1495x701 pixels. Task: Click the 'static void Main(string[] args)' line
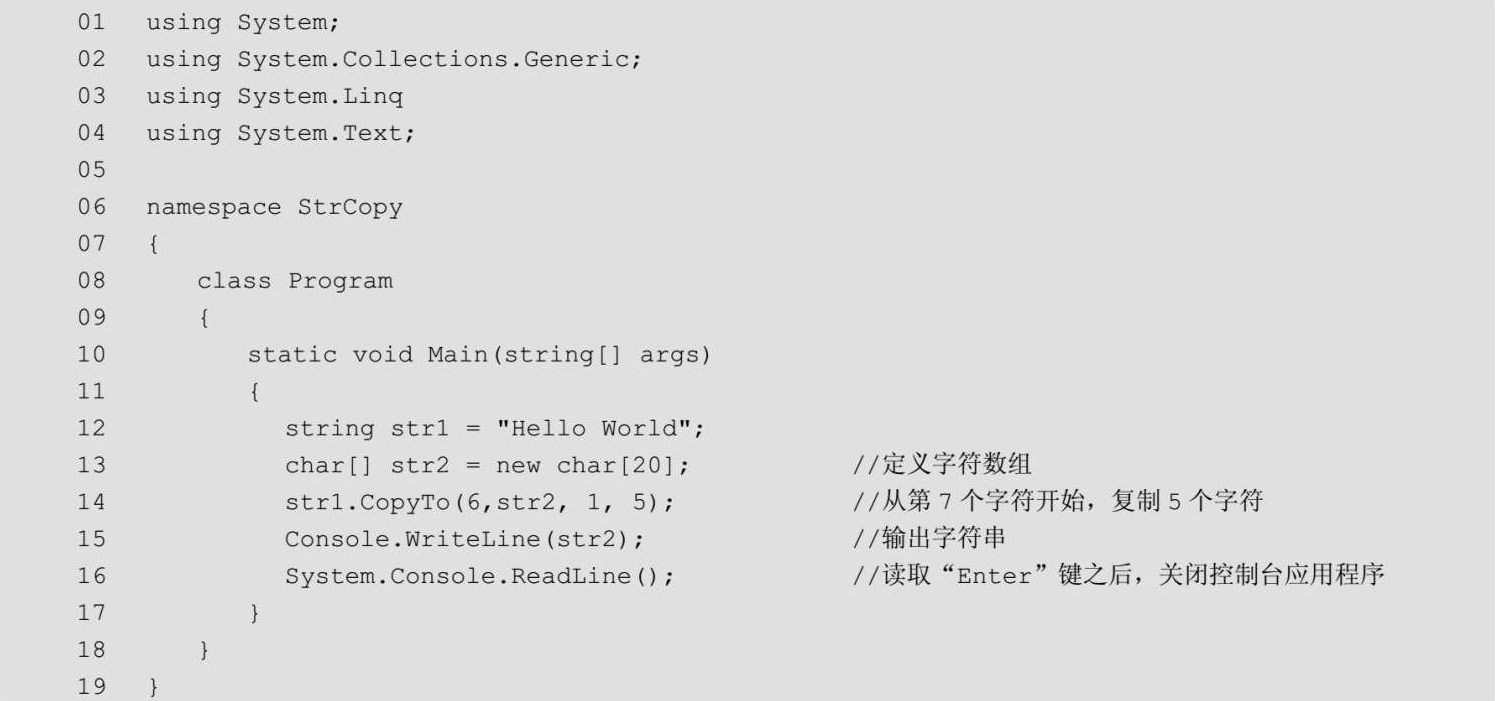478,354
